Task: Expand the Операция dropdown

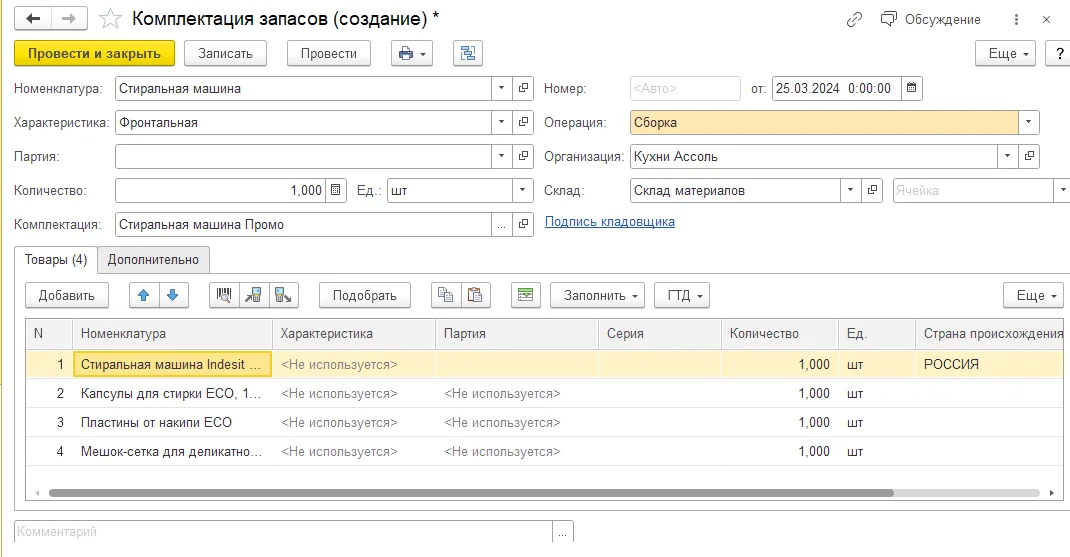Action: point(1028,122)
